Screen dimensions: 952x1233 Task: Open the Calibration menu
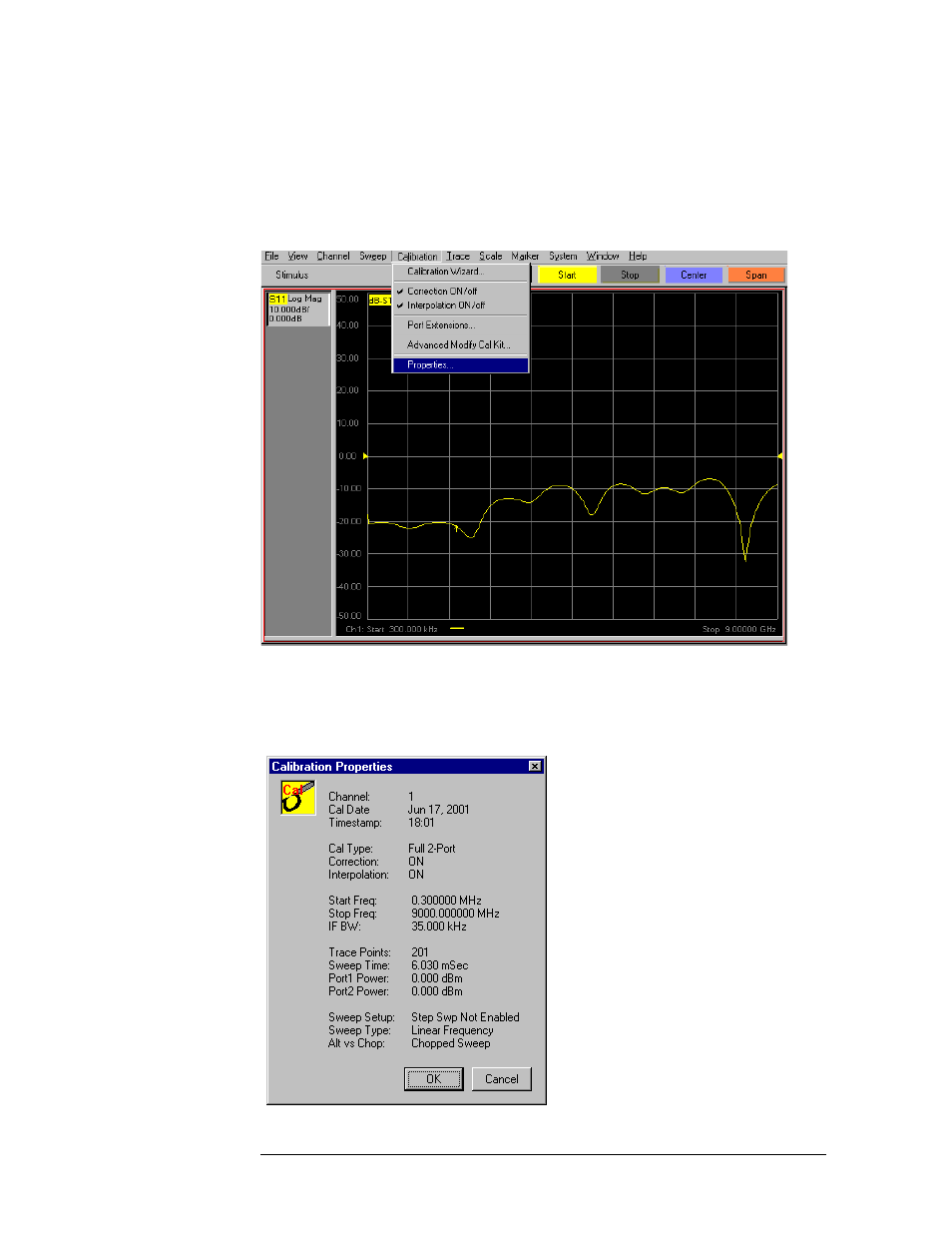pyautogui.click(x=417, y=257)
